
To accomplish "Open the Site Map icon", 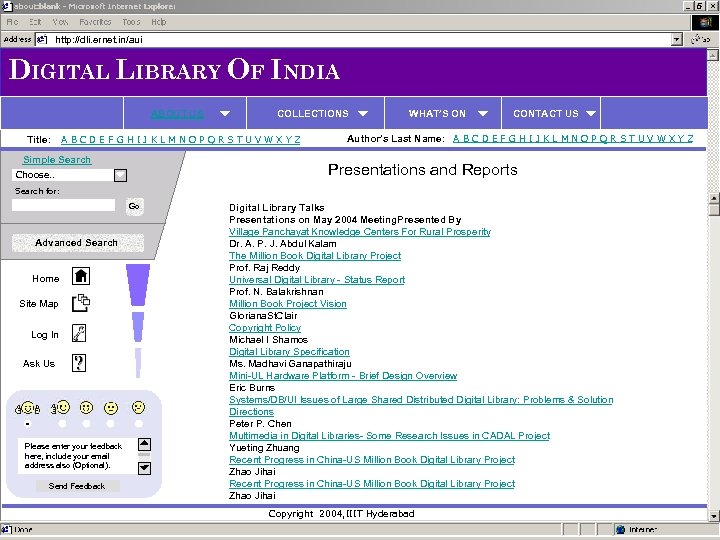I will pos(81,303).
